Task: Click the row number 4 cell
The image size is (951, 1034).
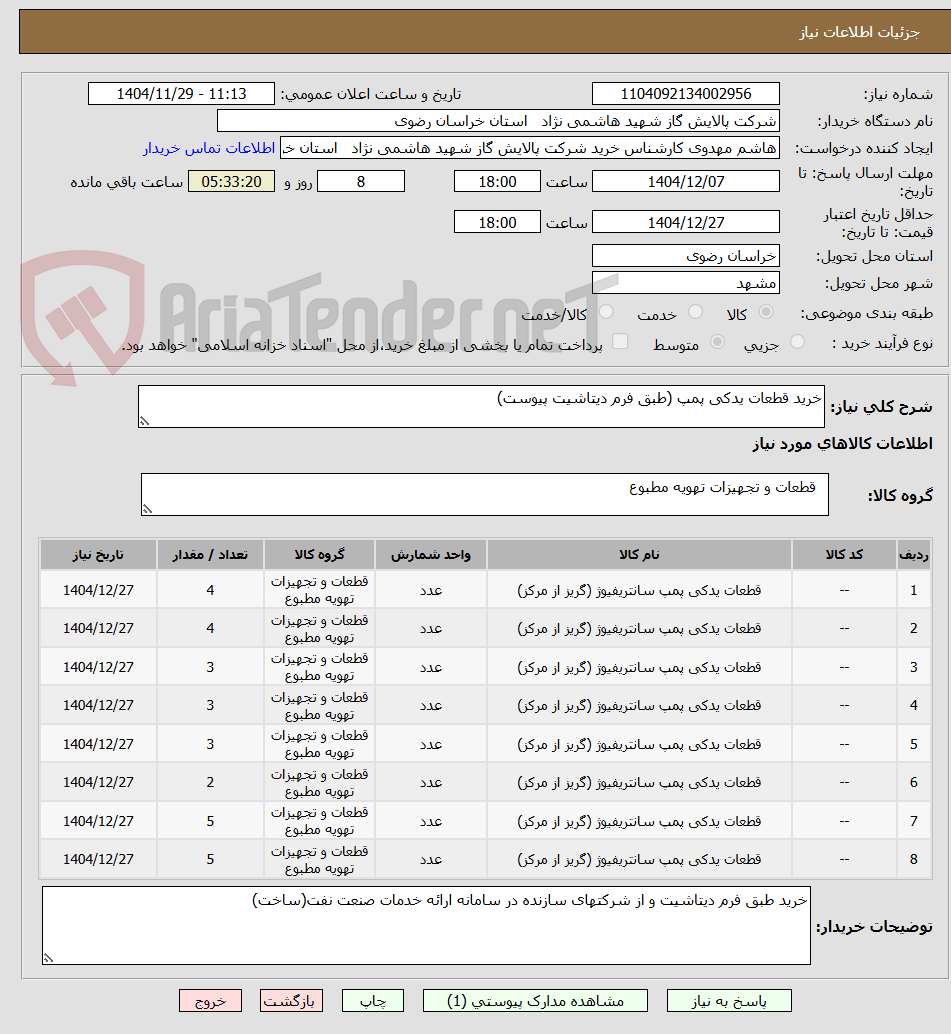Action: click(913, 706)
